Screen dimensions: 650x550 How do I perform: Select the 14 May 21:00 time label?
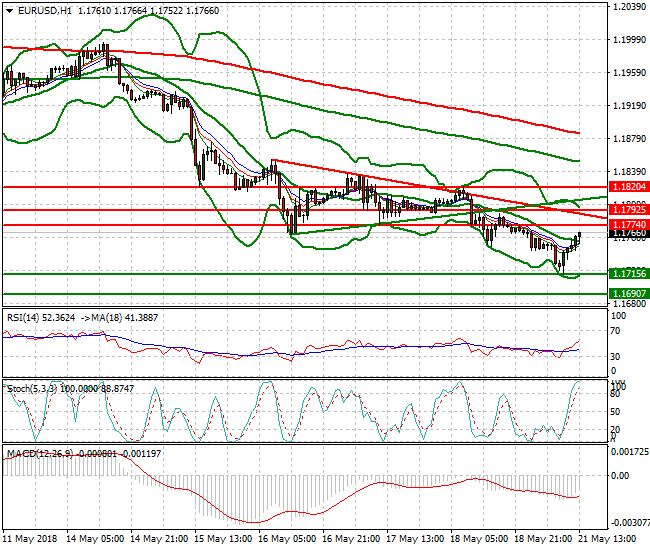coord(159,539)
